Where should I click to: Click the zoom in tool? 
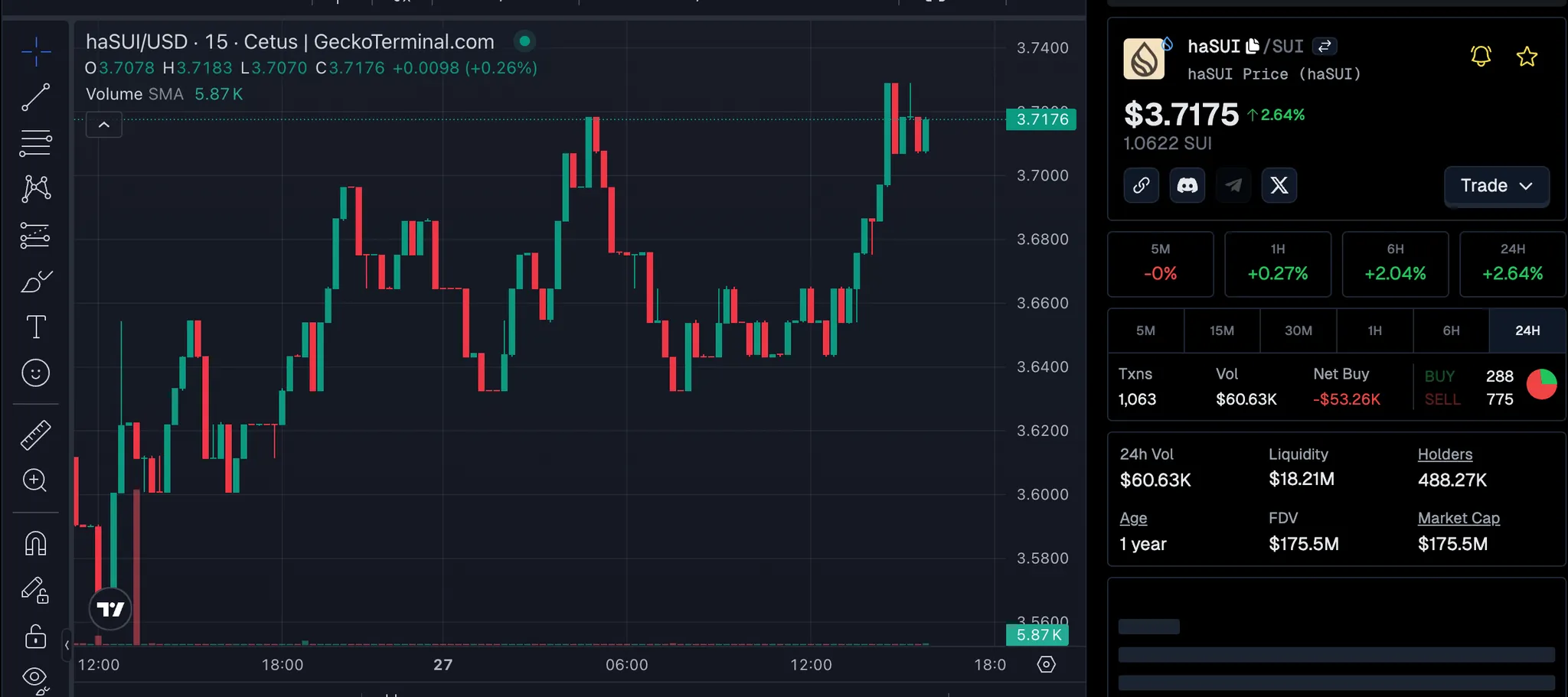(x=35, y=480)
